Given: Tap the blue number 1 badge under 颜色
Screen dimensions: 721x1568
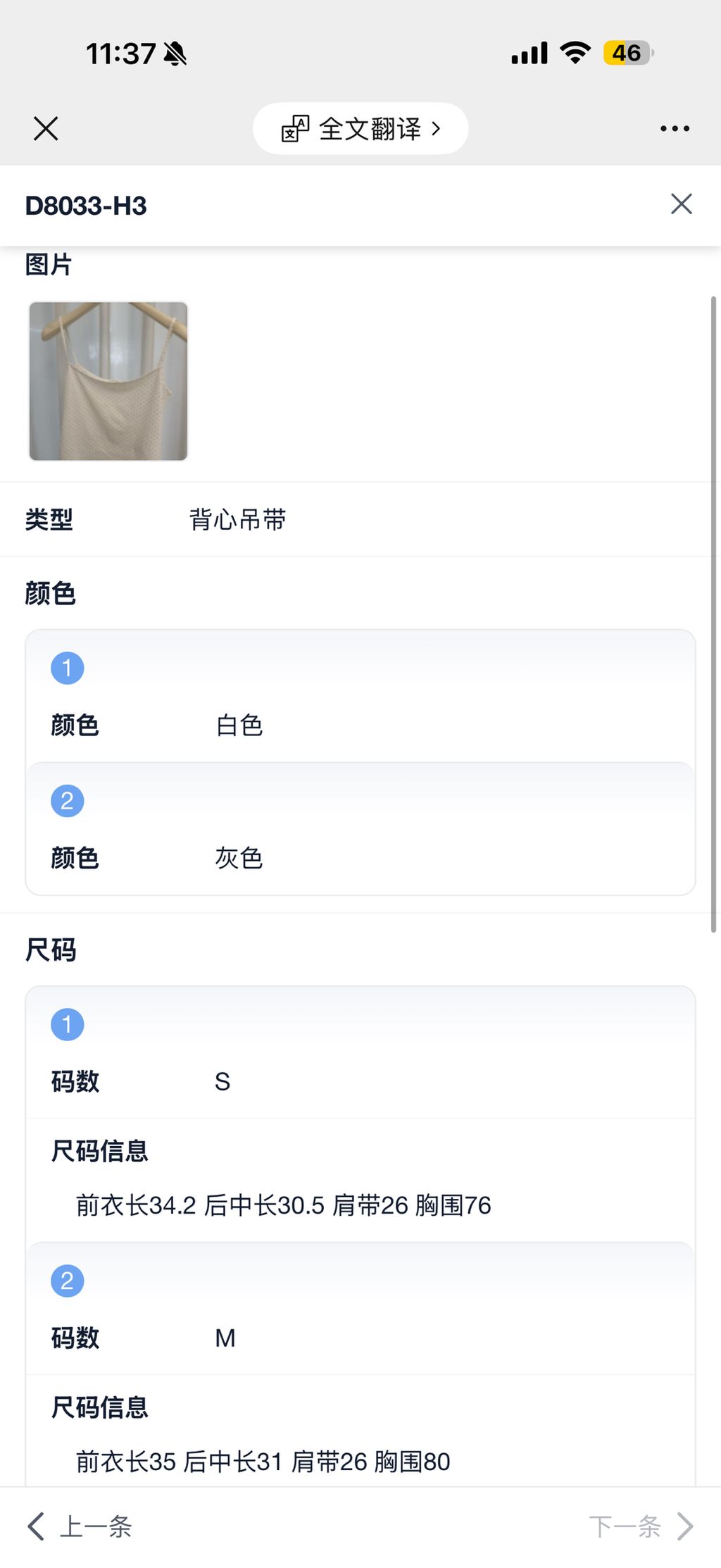Looking at the screenshot, I should [68, 668].
